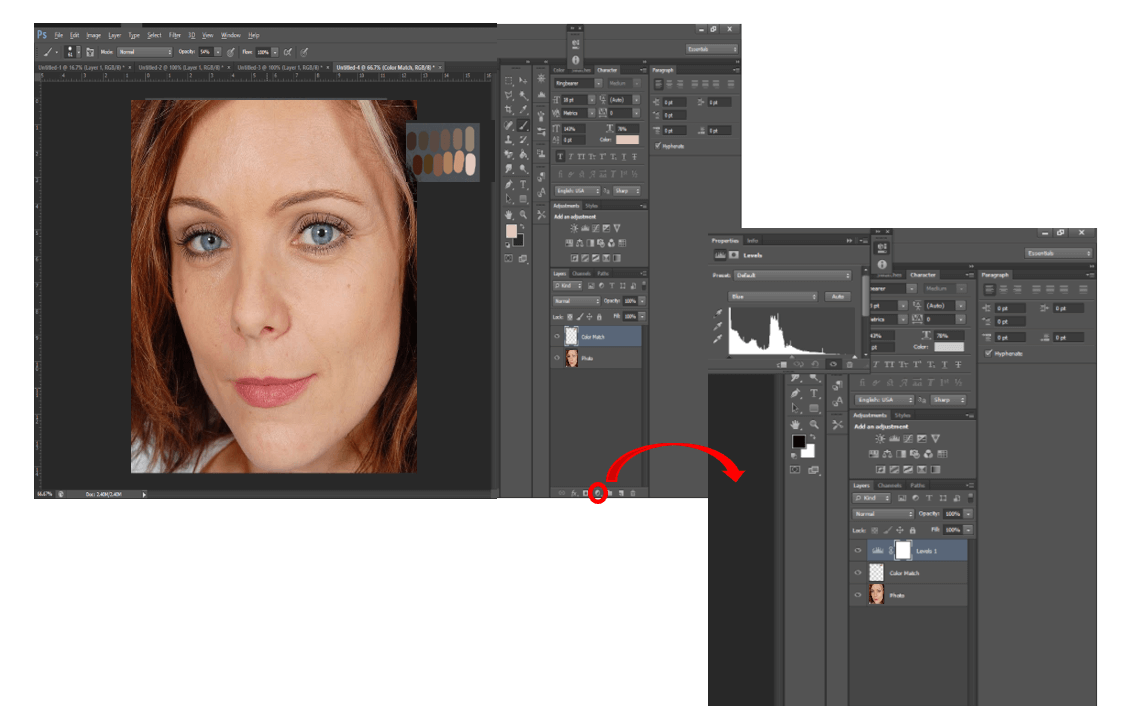Select the Crop tool

pyautogui.click(x=509, y=109)
